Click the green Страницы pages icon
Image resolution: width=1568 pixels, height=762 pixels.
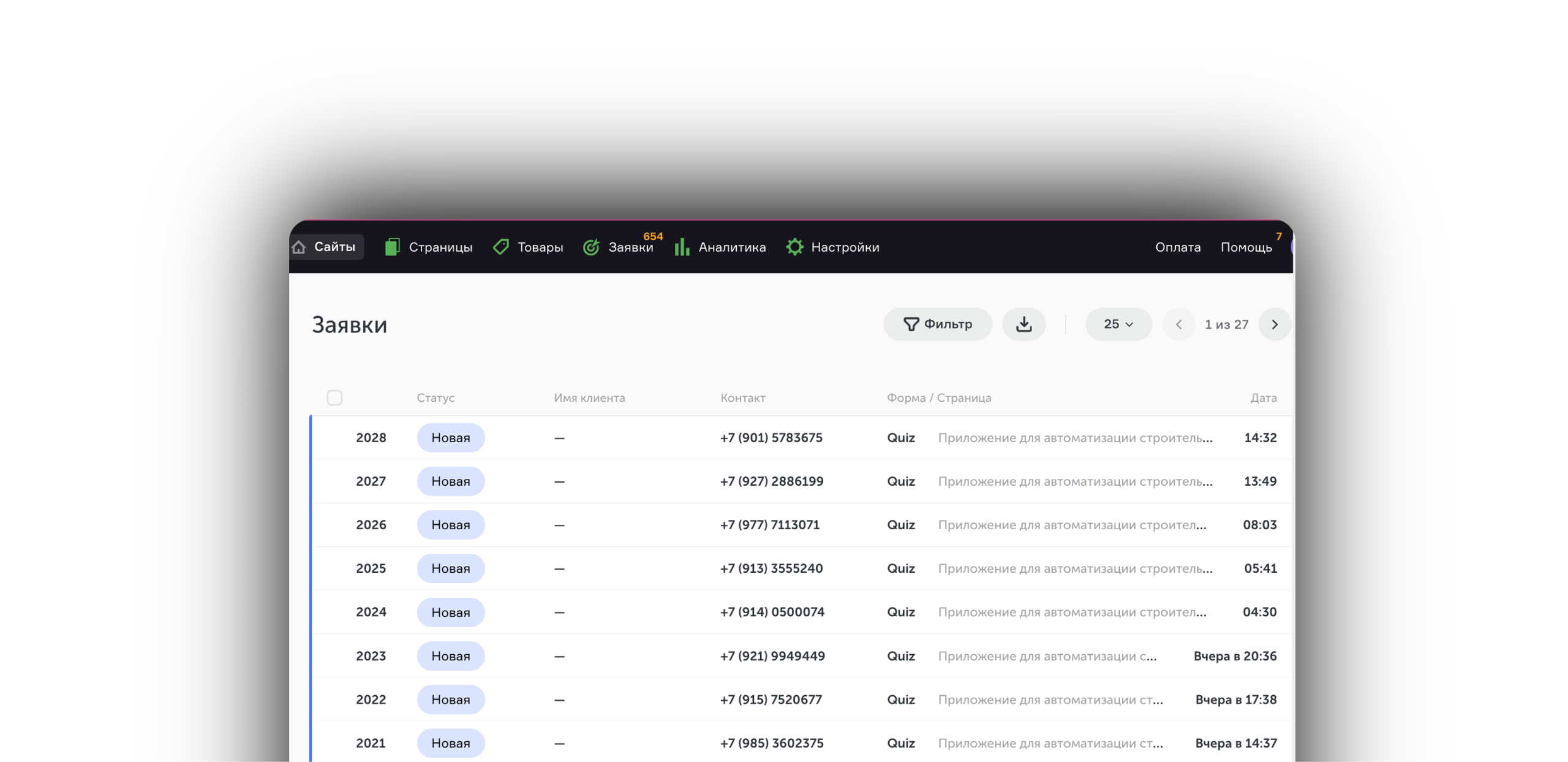click(x=392, y=247)
